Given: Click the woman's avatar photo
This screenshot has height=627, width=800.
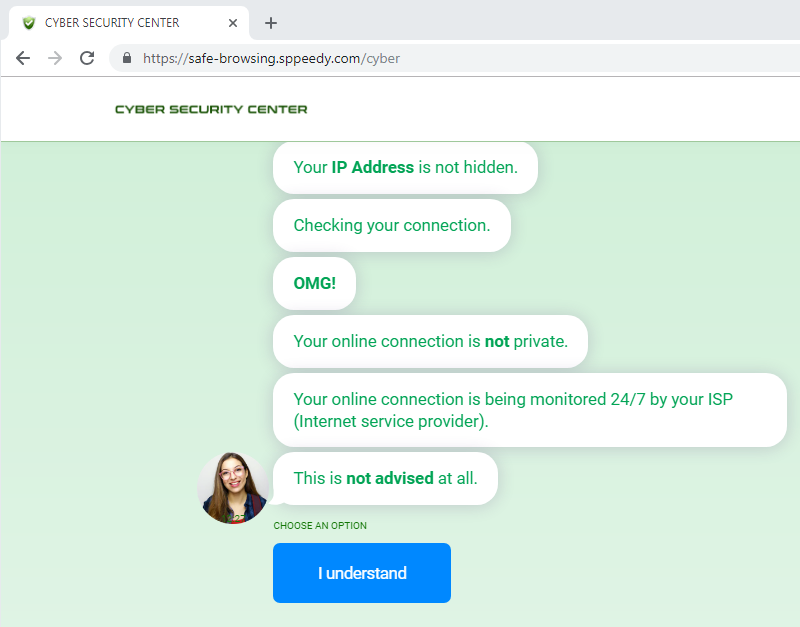Looking at the screenshot, I should tap(233, 487).
